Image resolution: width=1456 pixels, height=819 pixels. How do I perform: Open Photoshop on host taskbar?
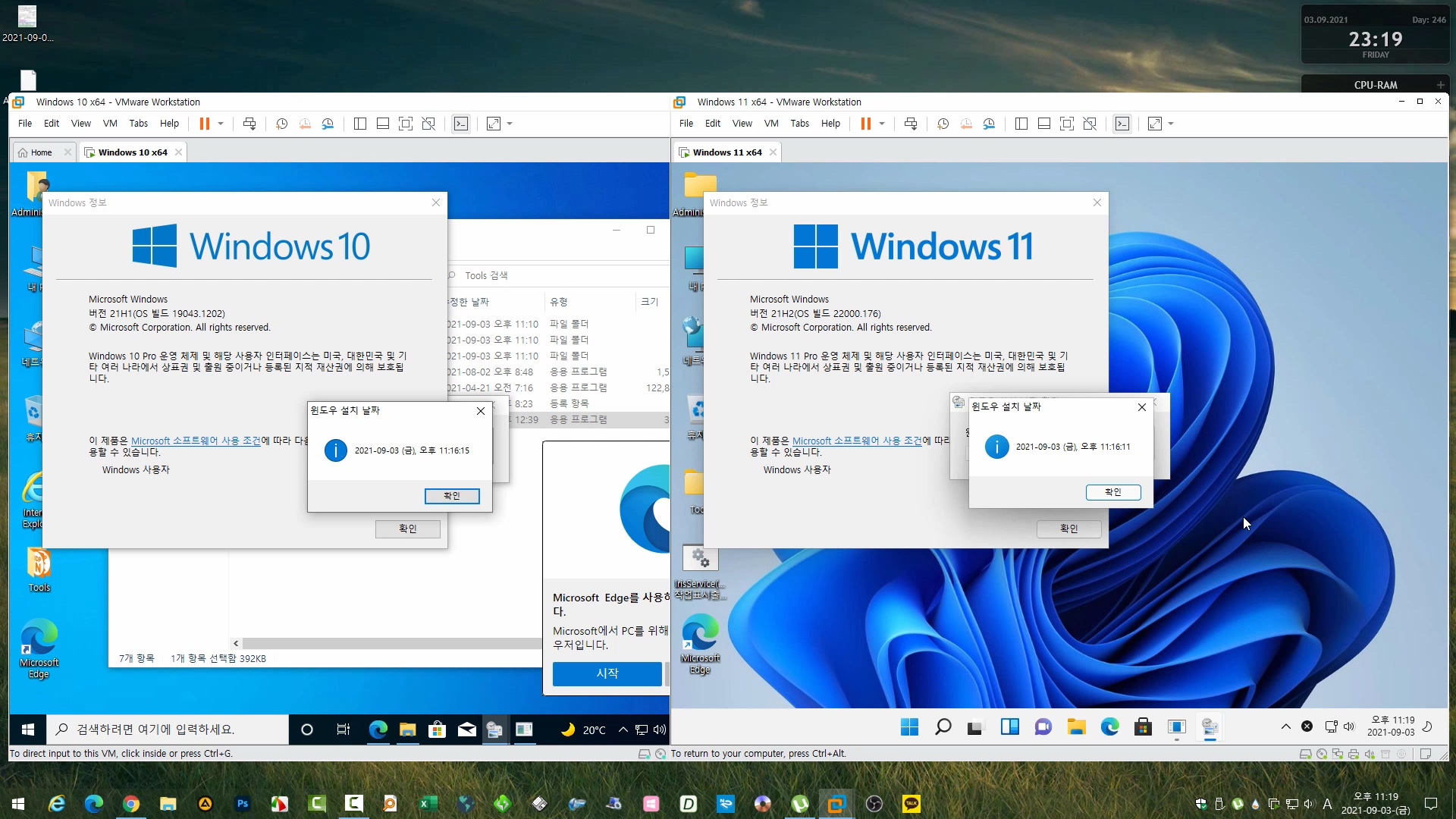coord(243,804)
